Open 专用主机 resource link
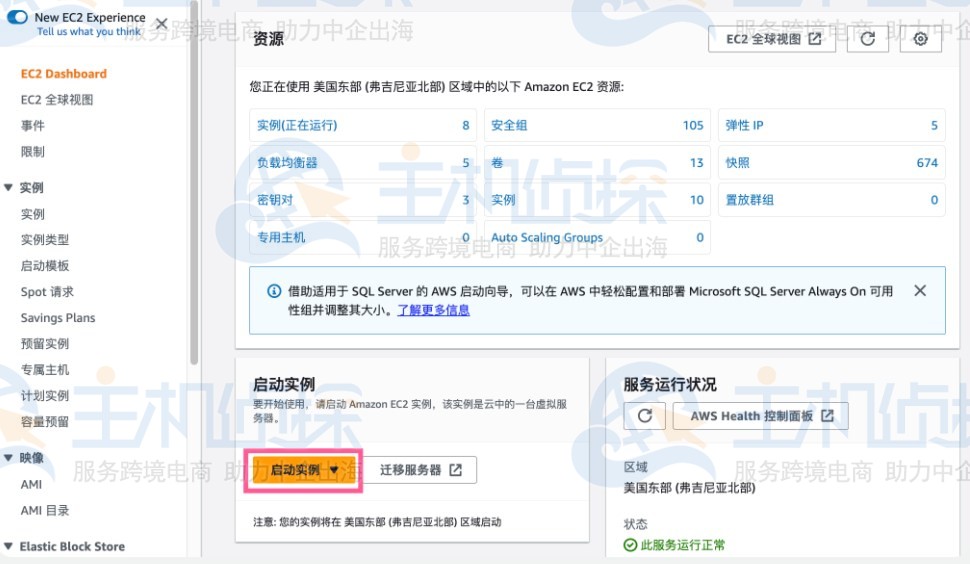The image size is (970, 564). click(281, 237)
